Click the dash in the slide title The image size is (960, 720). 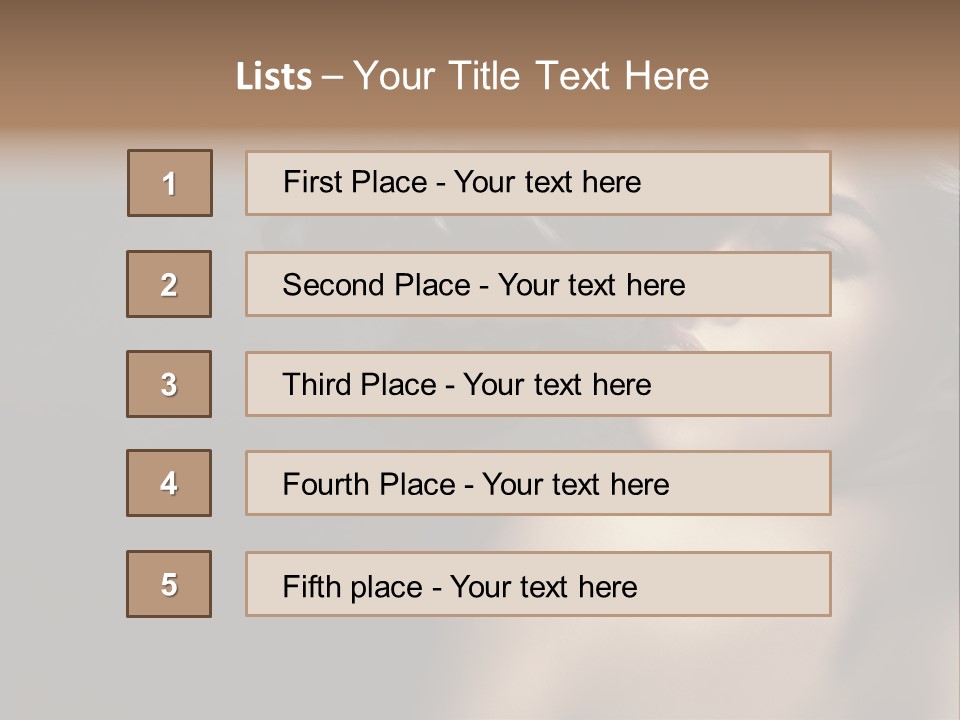pyautogui.click(x=332, y=77)
